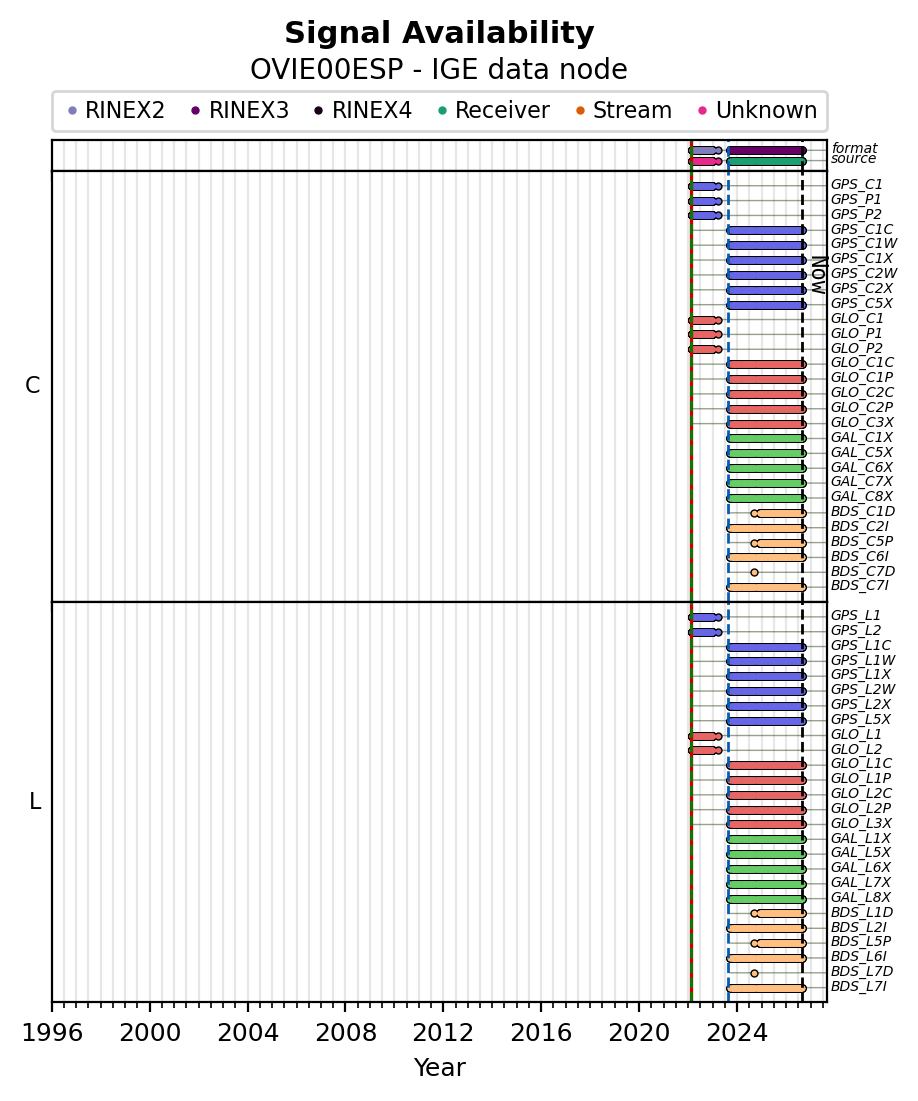
Task: Click the GPS_C1C availability bar
Action: pyautogui.click(x=766, y=230)
